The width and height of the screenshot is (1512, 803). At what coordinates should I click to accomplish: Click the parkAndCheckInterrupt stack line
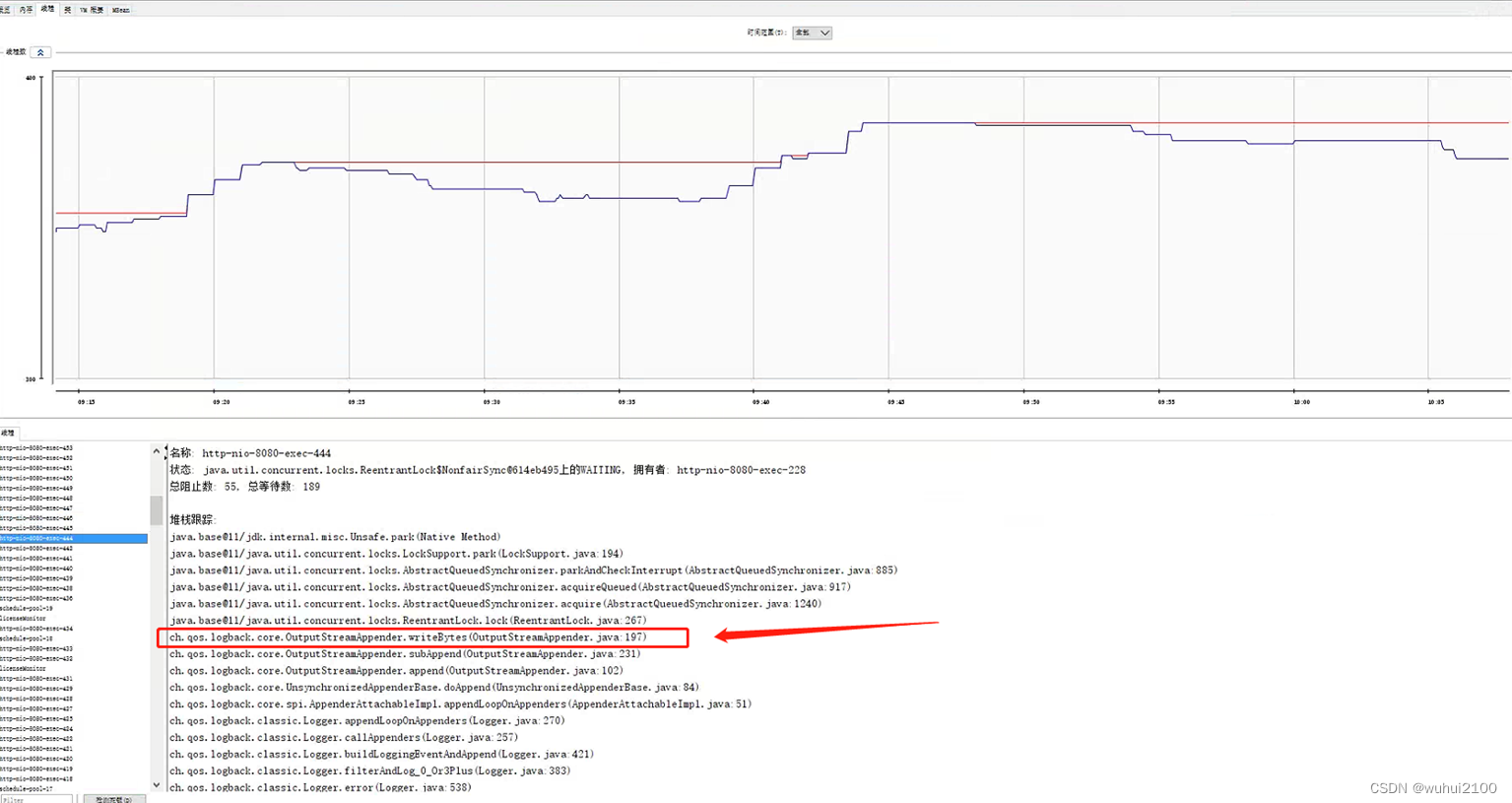[x=533, y=570]
